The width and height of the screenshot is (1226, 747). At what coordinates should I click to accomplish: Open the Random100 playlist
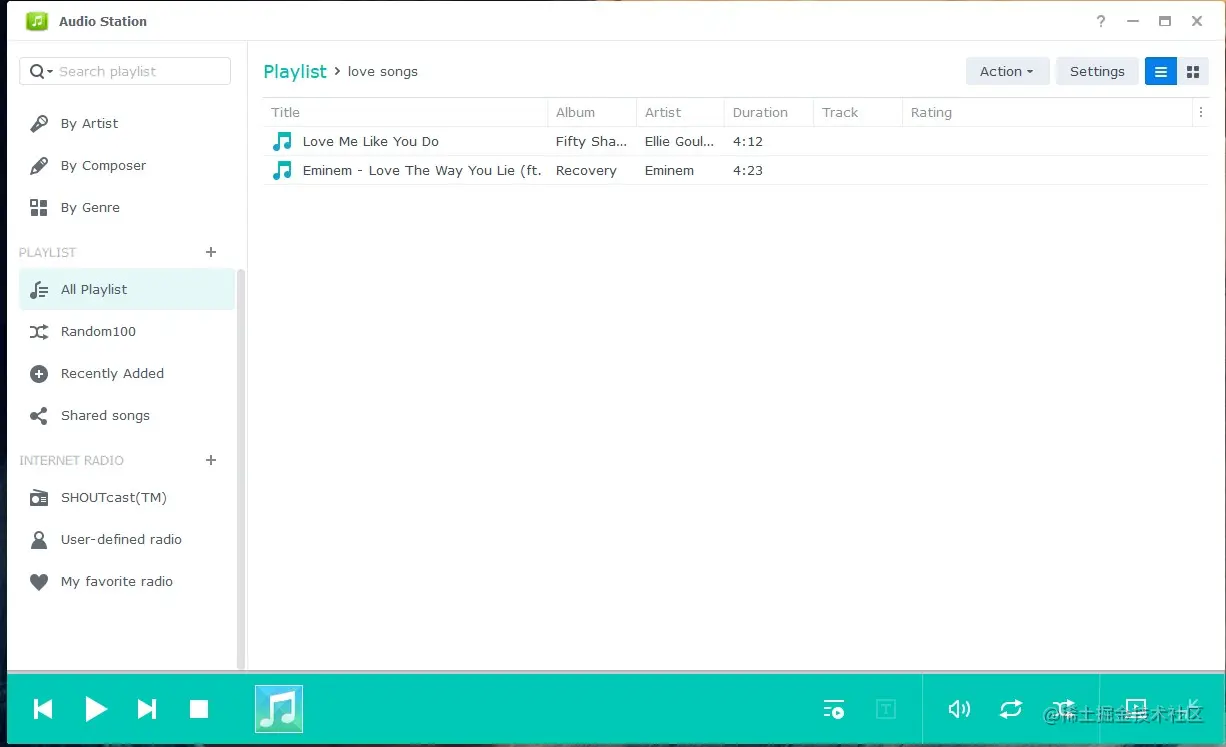[x=127, y=331]
